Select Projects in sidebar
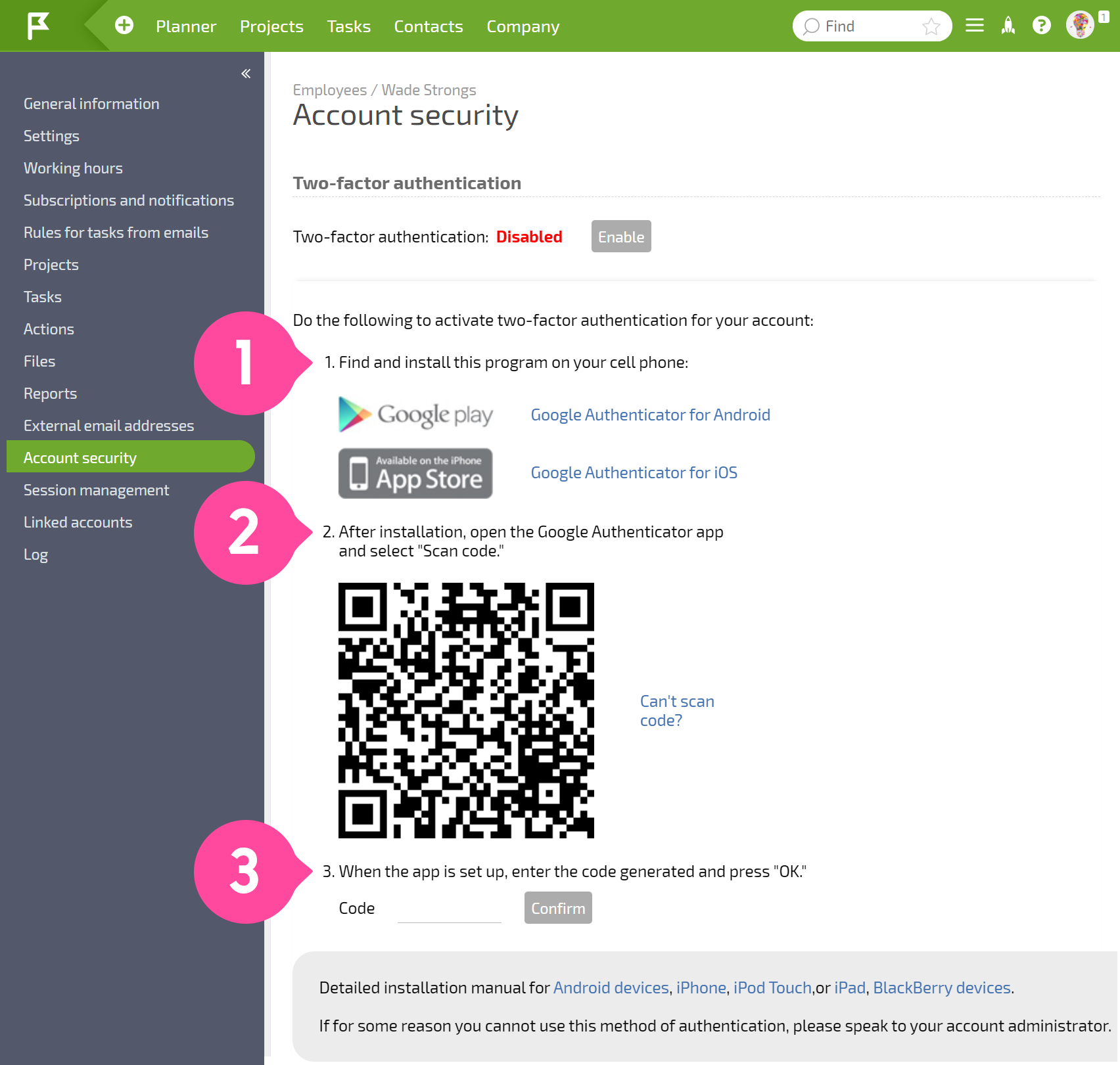 pos(51,265)
